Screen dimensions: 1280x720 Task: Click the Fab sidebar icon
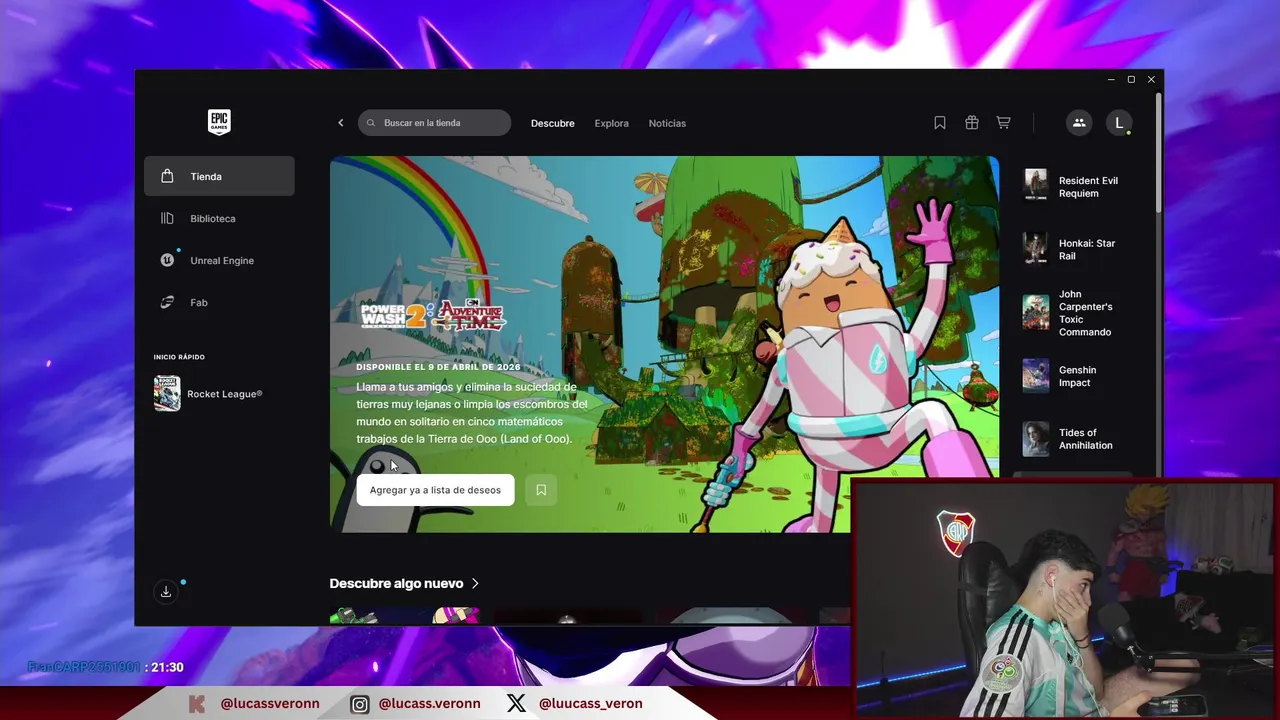pyautogui.click(x=167, y=302)
